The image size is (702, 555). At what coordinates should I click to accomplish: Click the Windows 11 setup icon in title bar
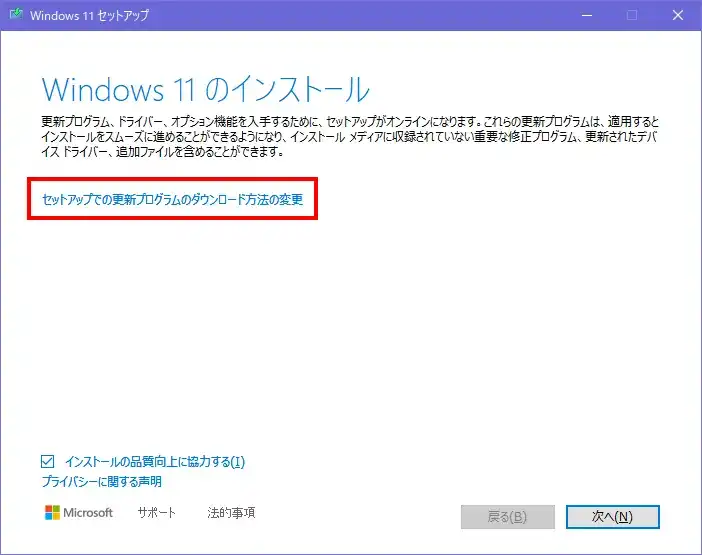coord(16,16)
